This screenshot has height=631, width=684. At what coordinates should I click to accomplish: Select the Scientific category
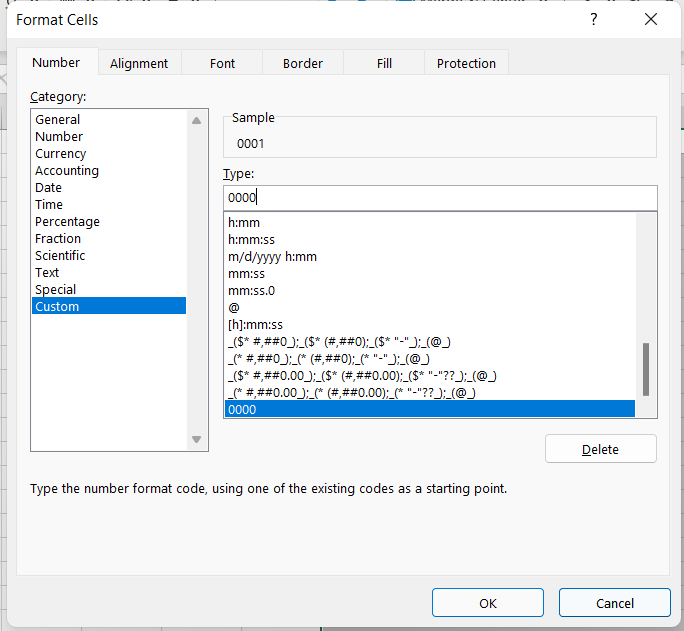coord(109,256)
